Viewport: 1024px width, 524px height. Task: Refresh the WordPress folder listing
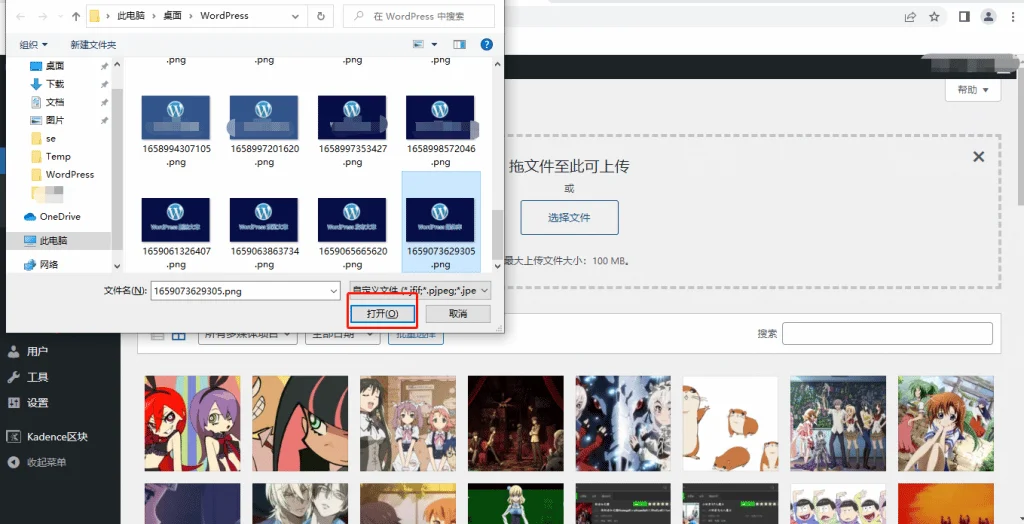click(x=321, y=16)
